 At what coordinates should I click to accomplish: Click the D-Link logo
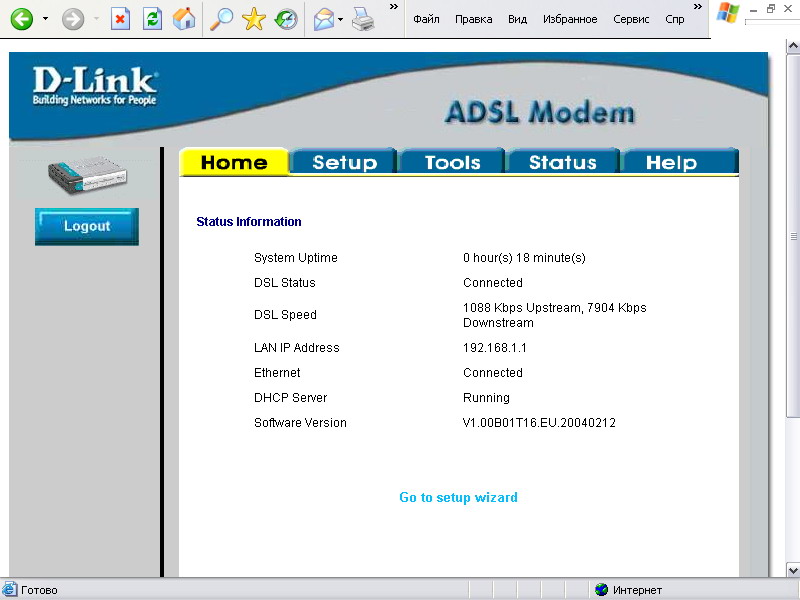[95, 86]
